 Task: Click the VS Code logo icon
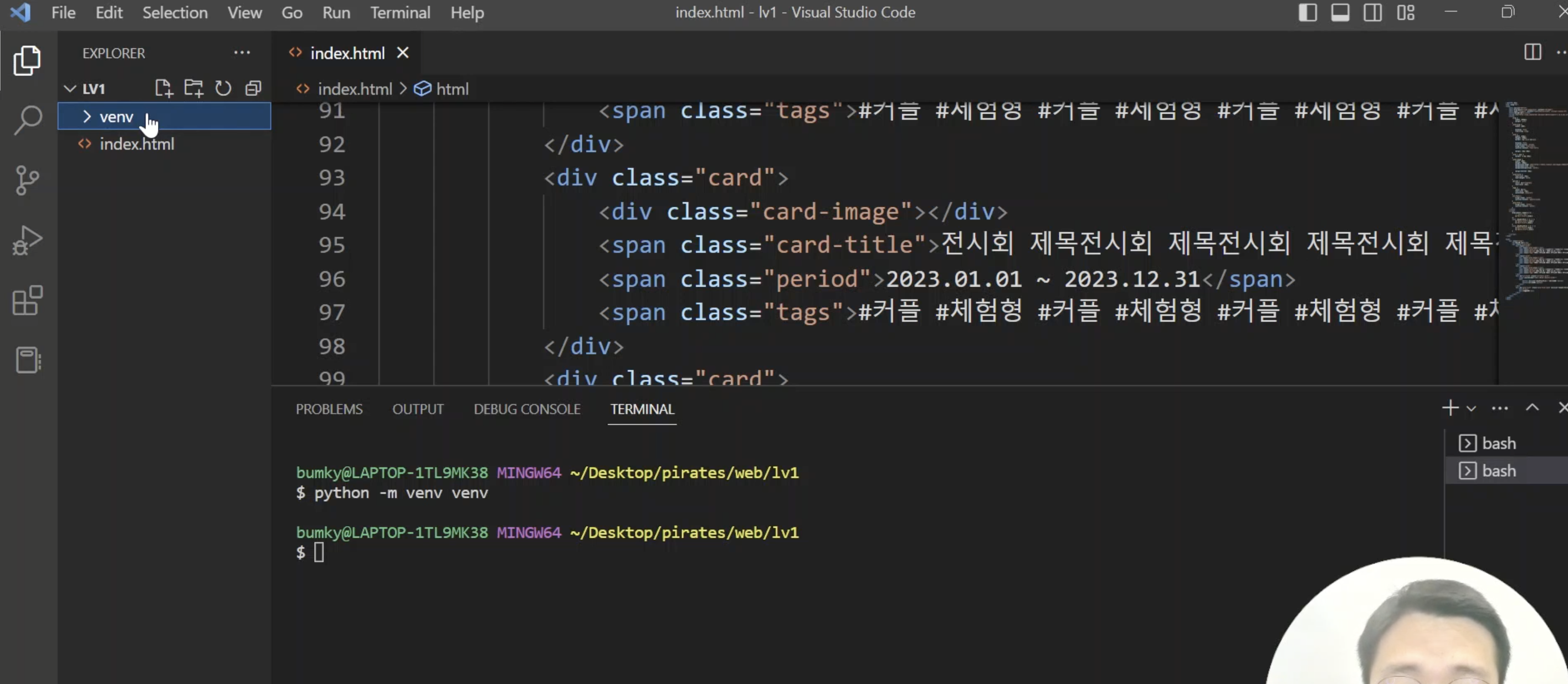pos(20,12)
